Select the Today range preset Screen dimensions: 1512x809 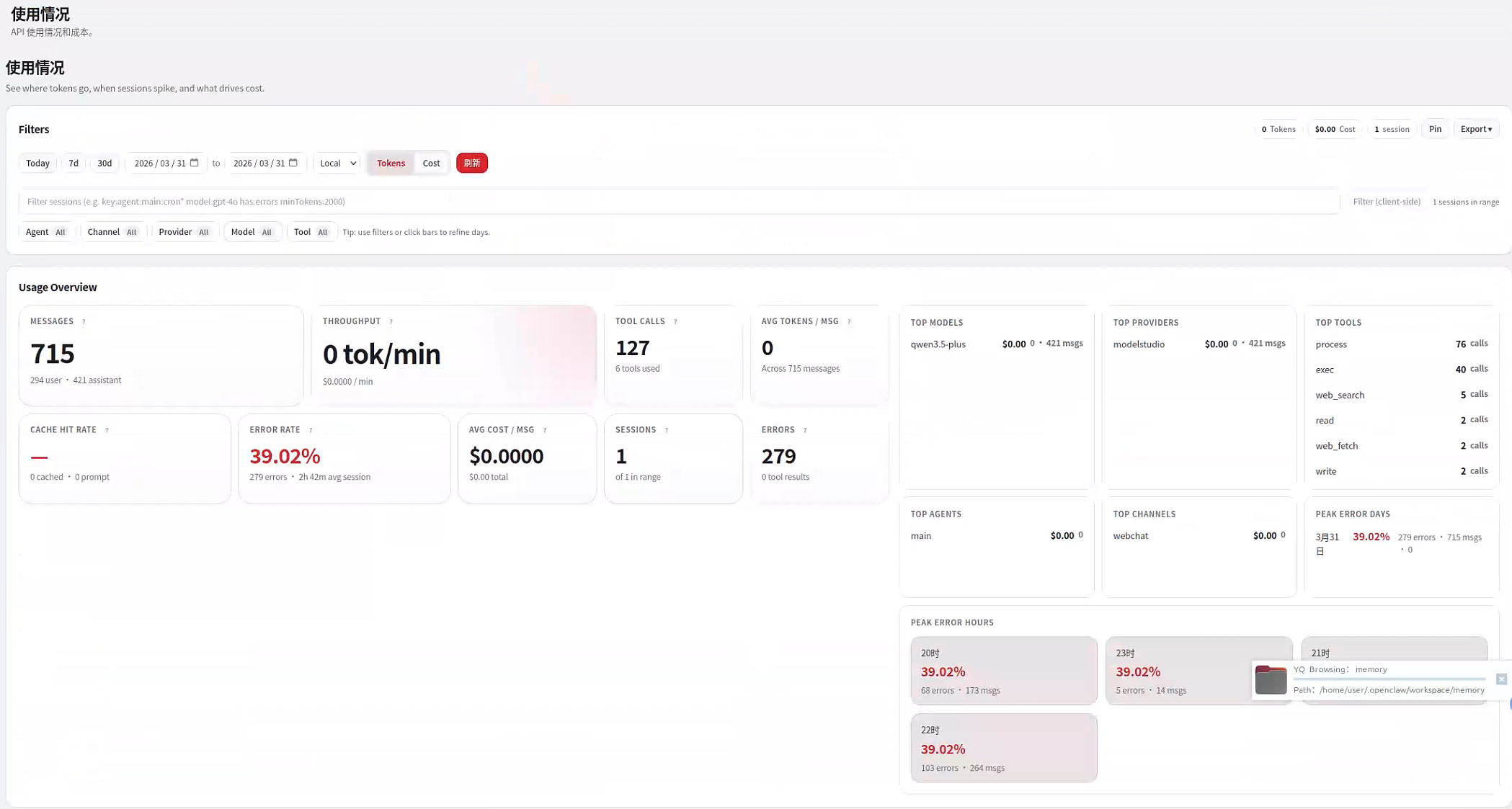click(37, 164)
